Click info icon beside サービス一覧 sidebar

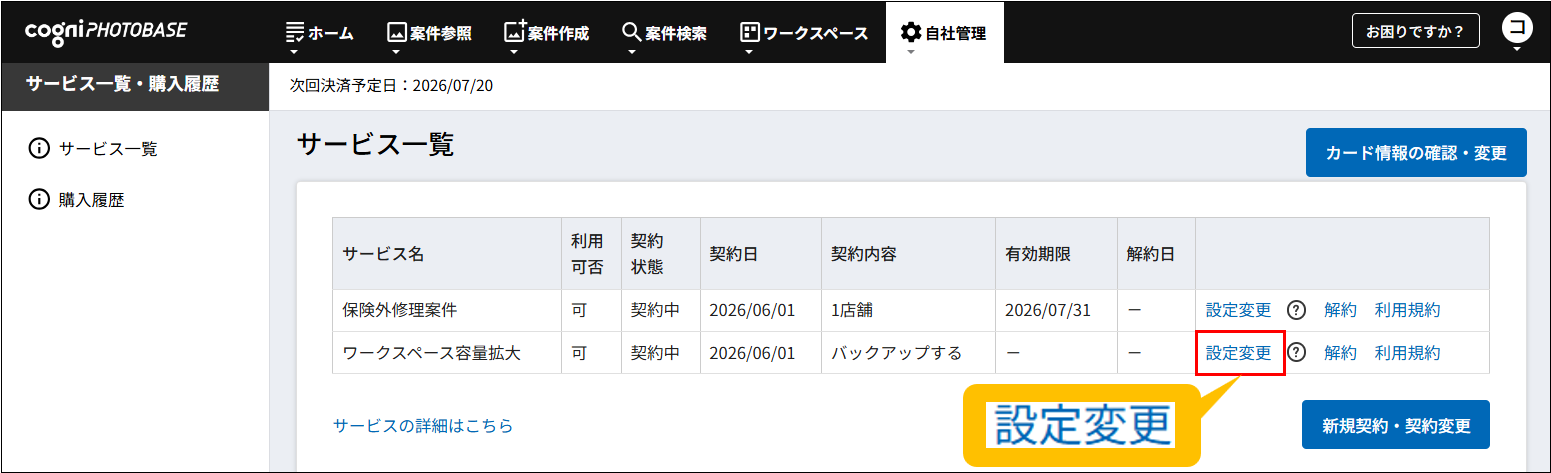(x=39, y=149)
